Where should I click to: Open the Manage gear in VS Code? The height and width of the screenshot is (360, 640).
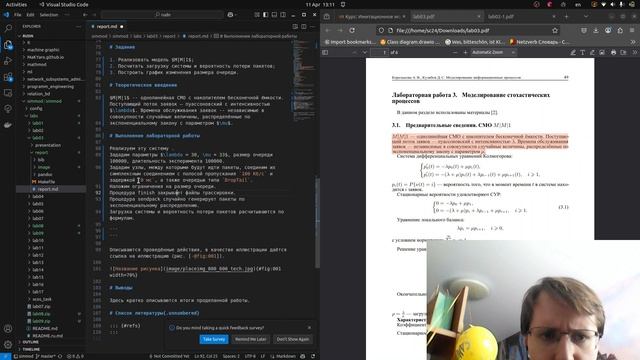click(x=8, y=344)
